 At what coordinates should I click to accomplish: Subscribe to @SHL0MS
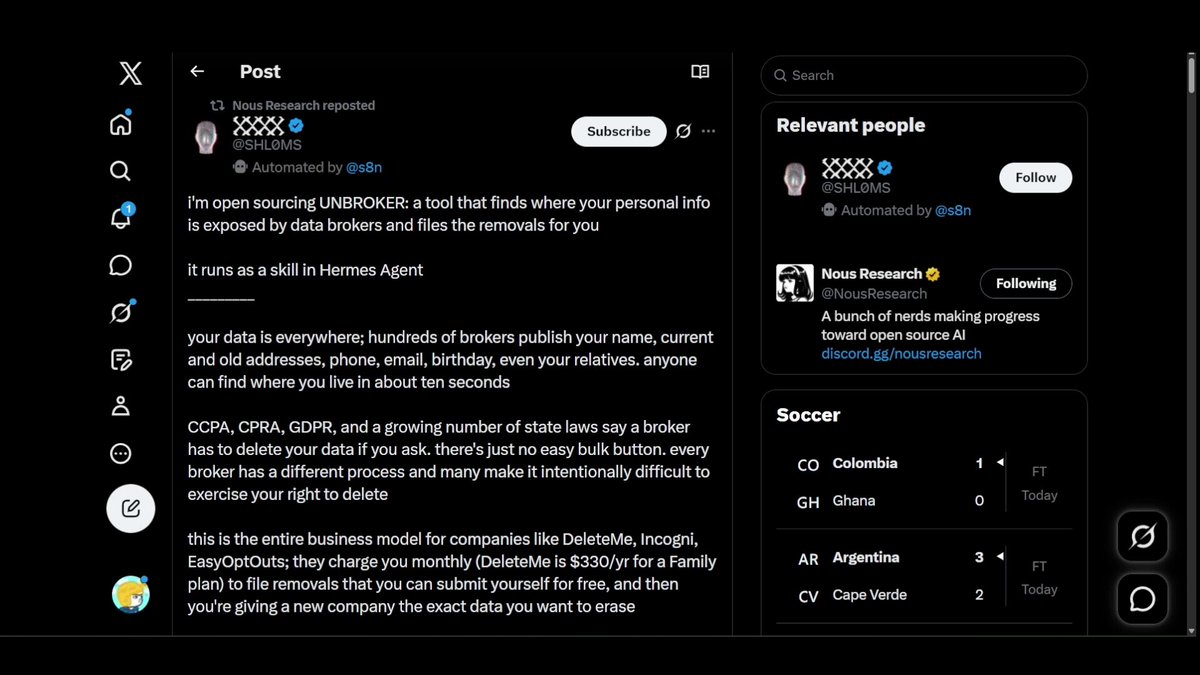click(619, 131)
